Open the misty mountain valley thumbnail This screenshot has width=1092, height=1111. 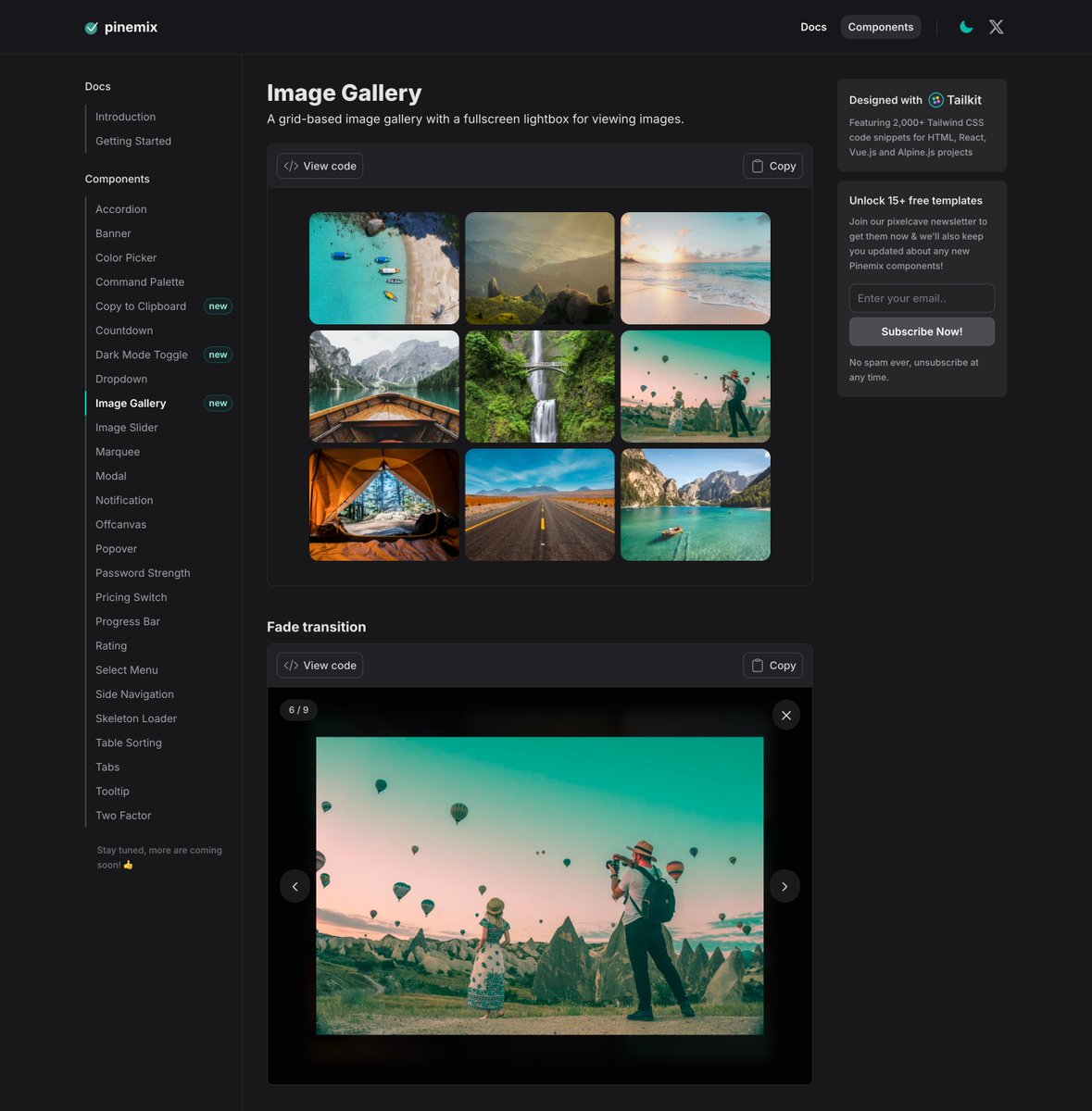tap(540, 268)
